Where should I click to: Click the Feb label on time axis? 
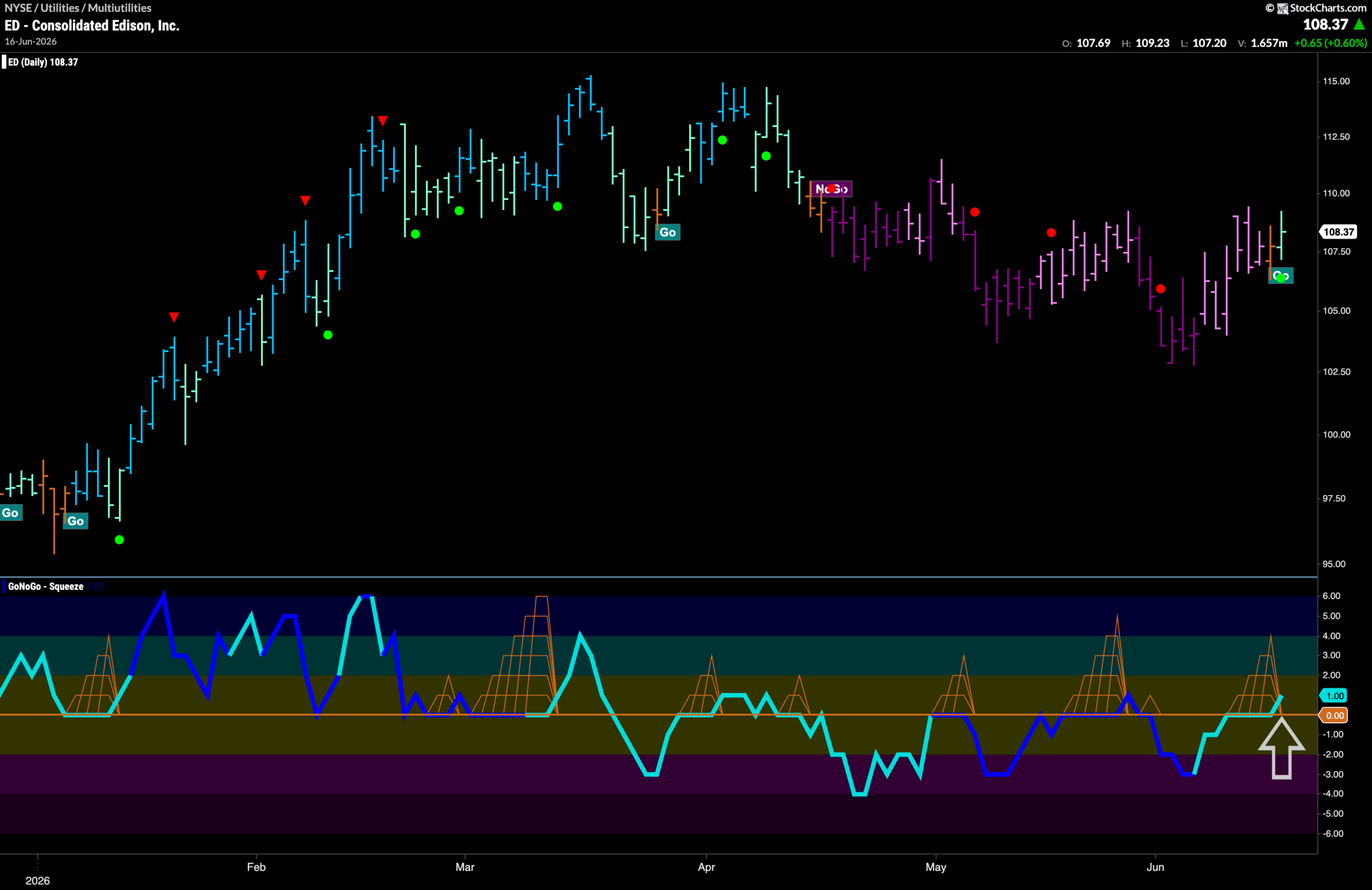tap(257, 867)
